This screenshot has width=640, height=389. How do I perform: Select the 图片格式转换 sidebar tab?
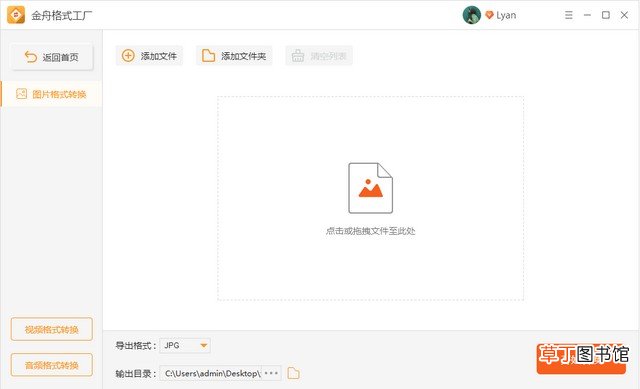(x=51, y=94)
